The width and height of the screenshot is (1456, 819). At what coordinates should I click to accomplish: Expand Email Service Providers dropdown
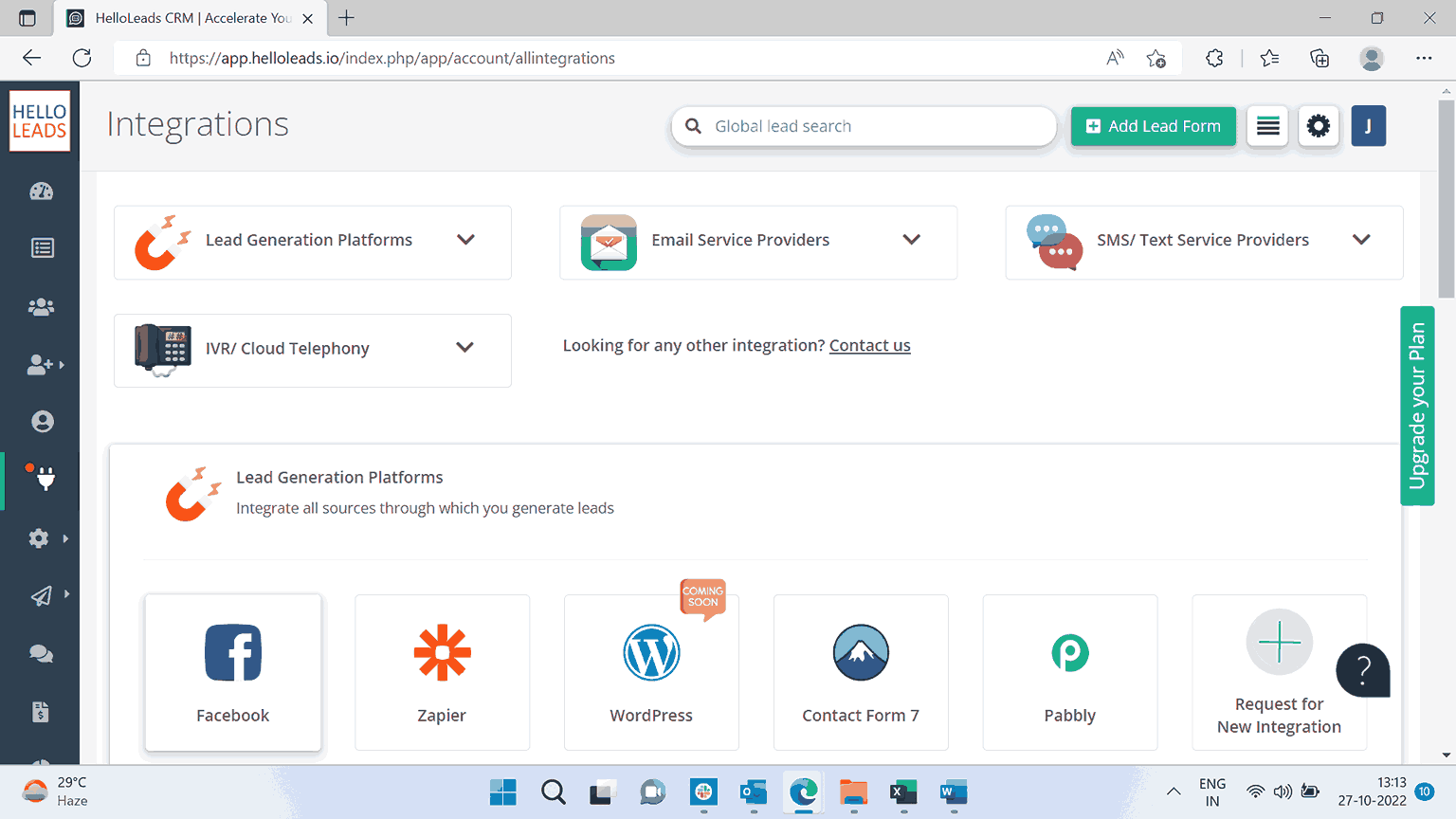[911, 240]
